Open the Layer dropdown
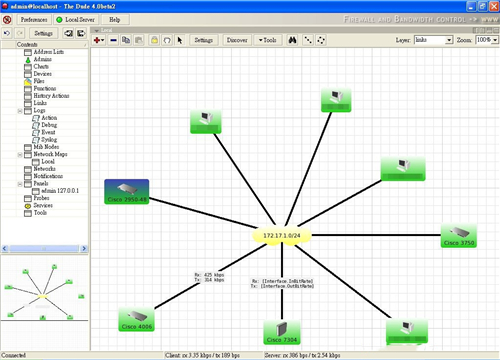The image size is (500, 360). (433, 40)
